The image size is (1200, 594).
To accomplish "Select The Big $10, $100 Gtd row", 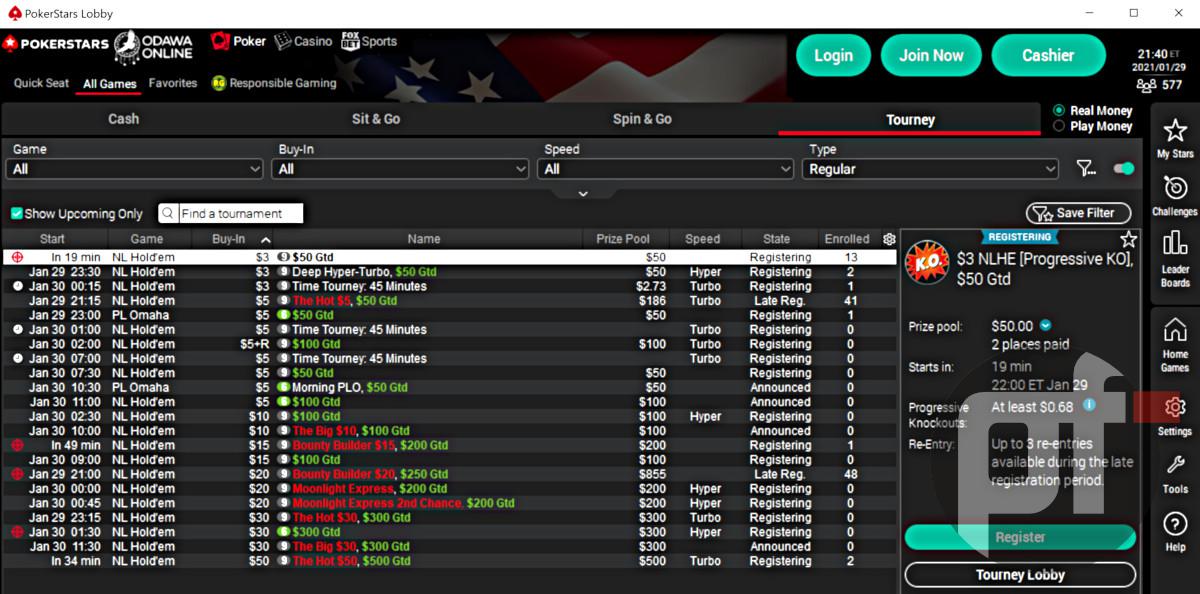I will [x=449, y=431].
